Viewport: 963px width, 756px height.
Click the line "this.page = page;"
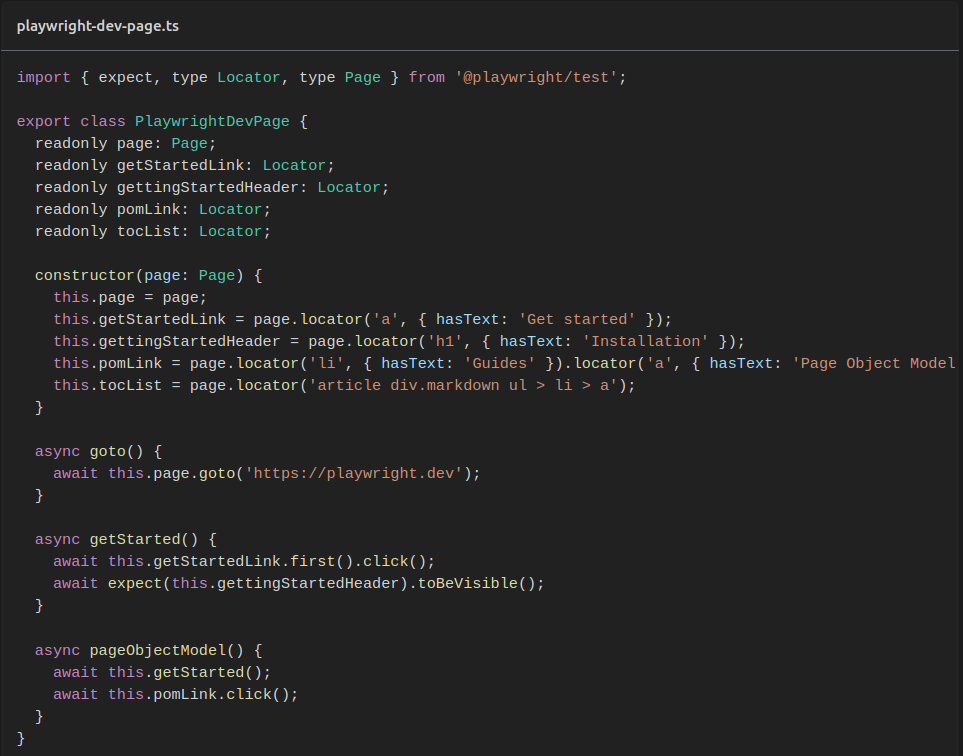pos(130,298)
